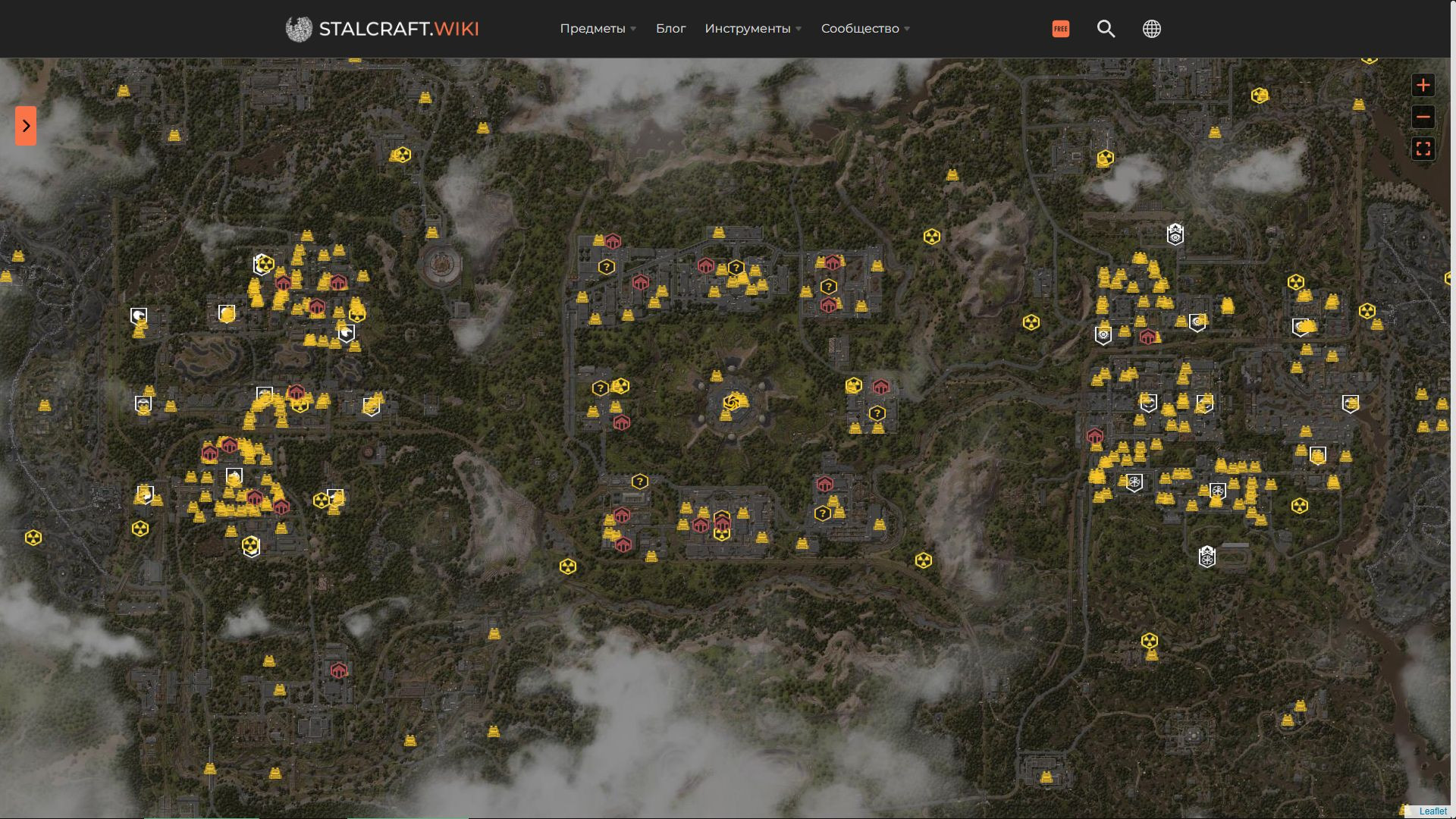Select the question-mark marker touching a radiation marker

tap(601, 388)
